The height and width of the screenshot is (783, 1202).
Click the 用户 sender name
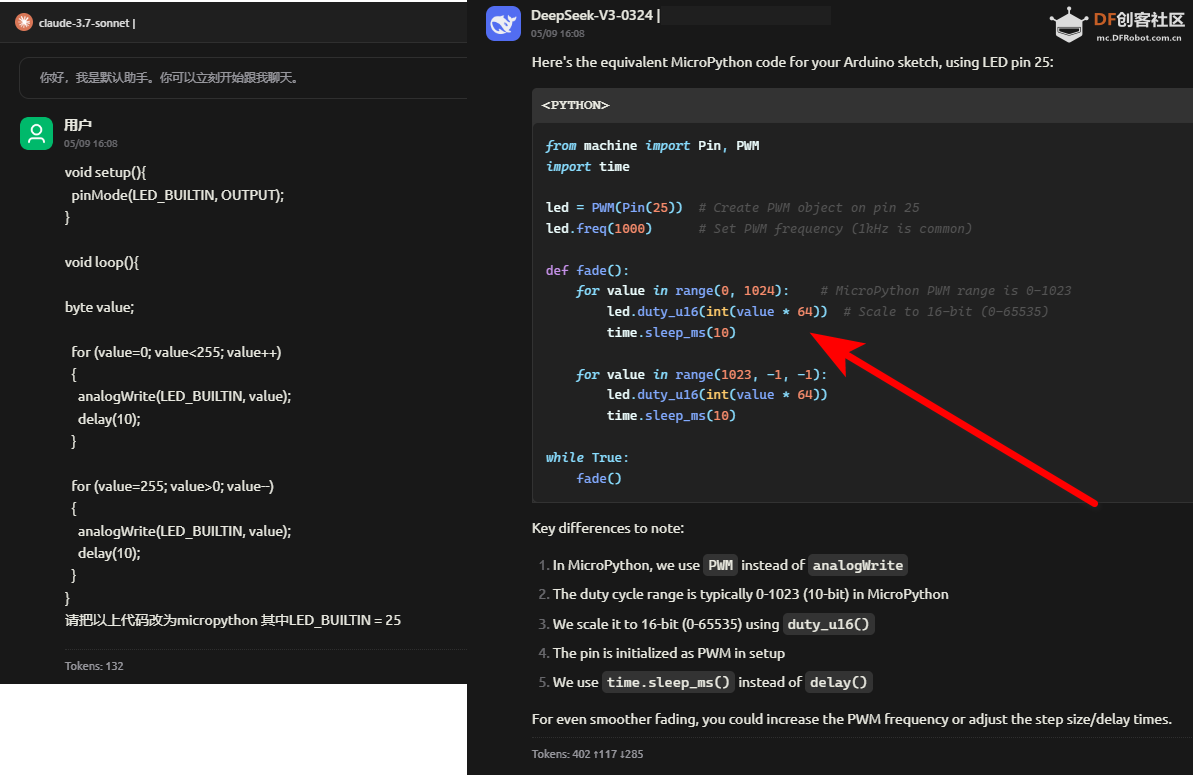[x=78, y=125]
